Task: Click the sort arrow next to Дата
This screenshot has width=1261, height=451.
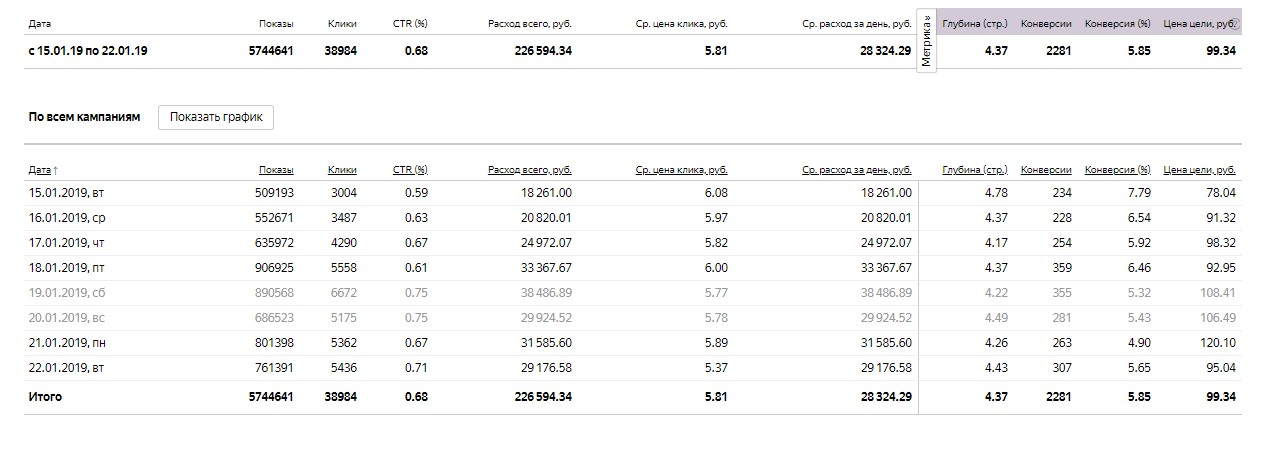Action: coord(55,171)
